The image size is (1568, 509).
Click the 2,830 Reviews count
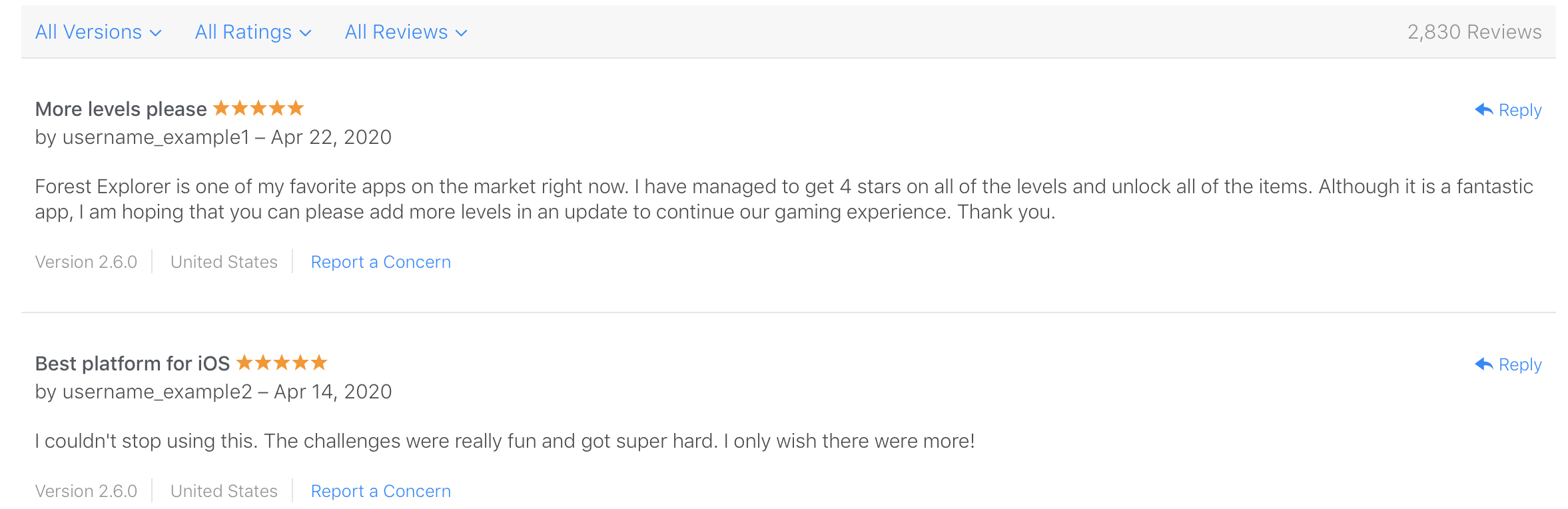1474,32
